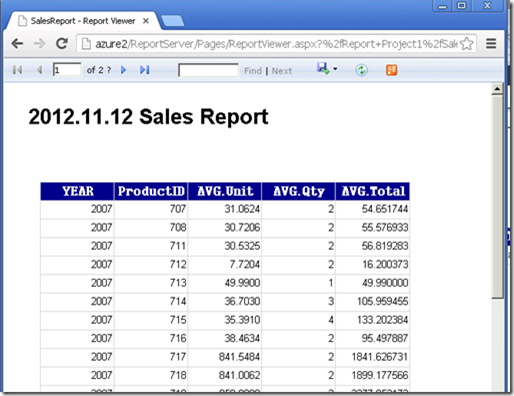Screen dimensions: 514x396
Task: Click AVG.Unit value 30.7206
Action: click(242, 228)
